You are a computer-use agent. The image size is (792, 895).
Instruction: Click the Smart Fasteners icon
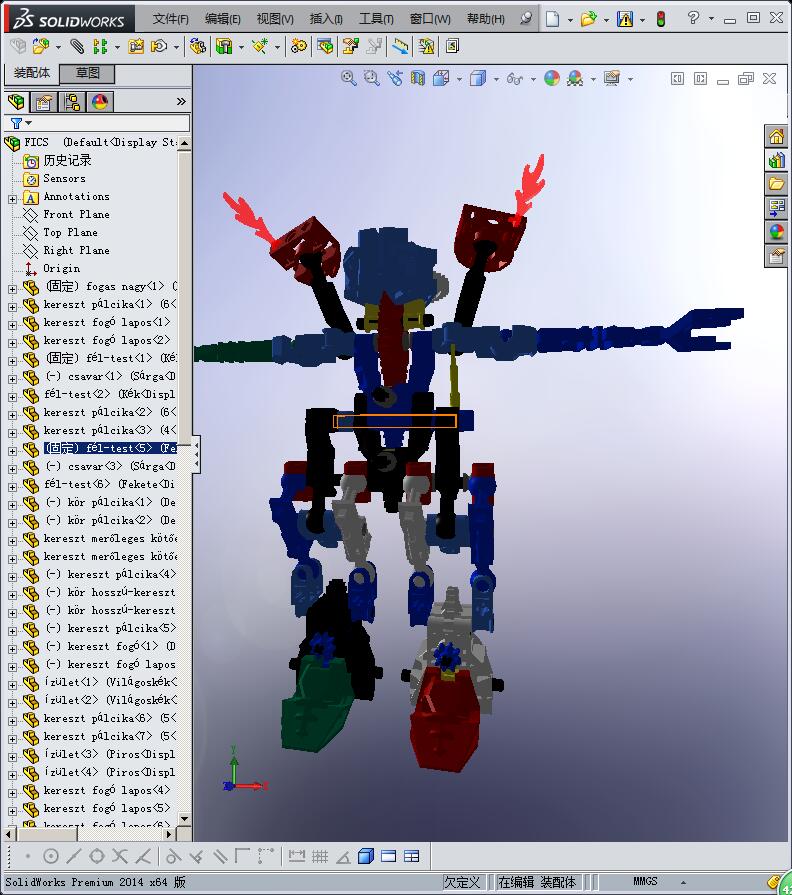click(x=136, y=46)
